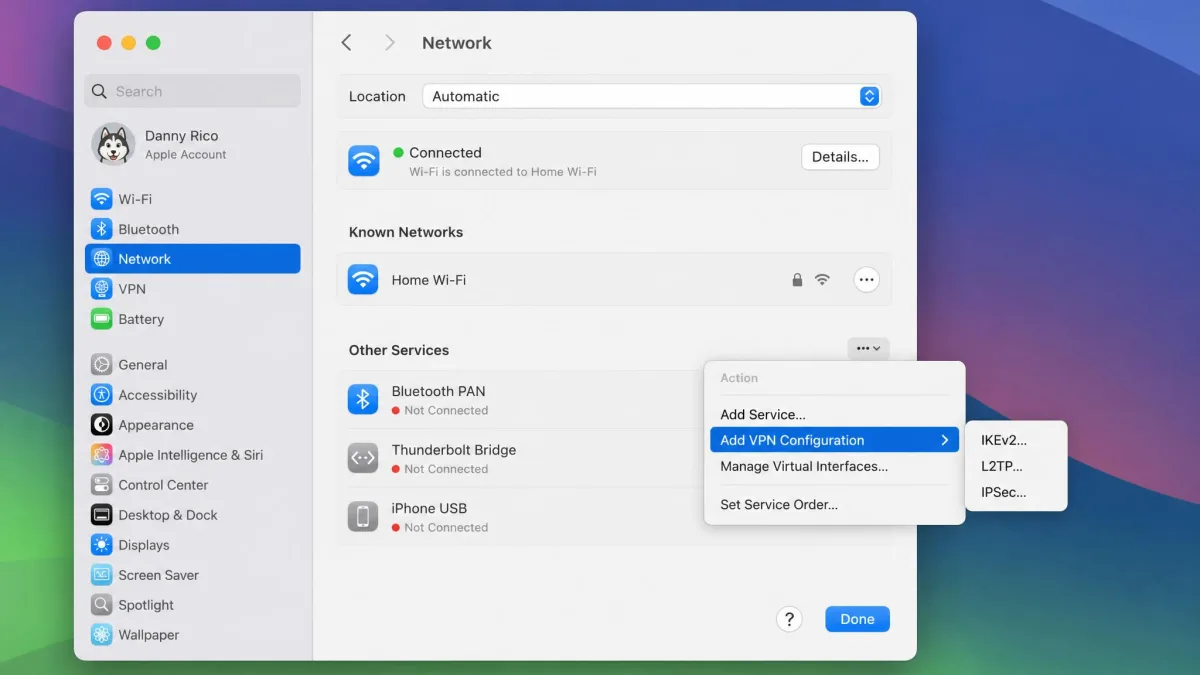Viewport: 1200px width, 675px height.
Task: Open Spotlight settings in the sidebar
Action: tap(193, 605)
